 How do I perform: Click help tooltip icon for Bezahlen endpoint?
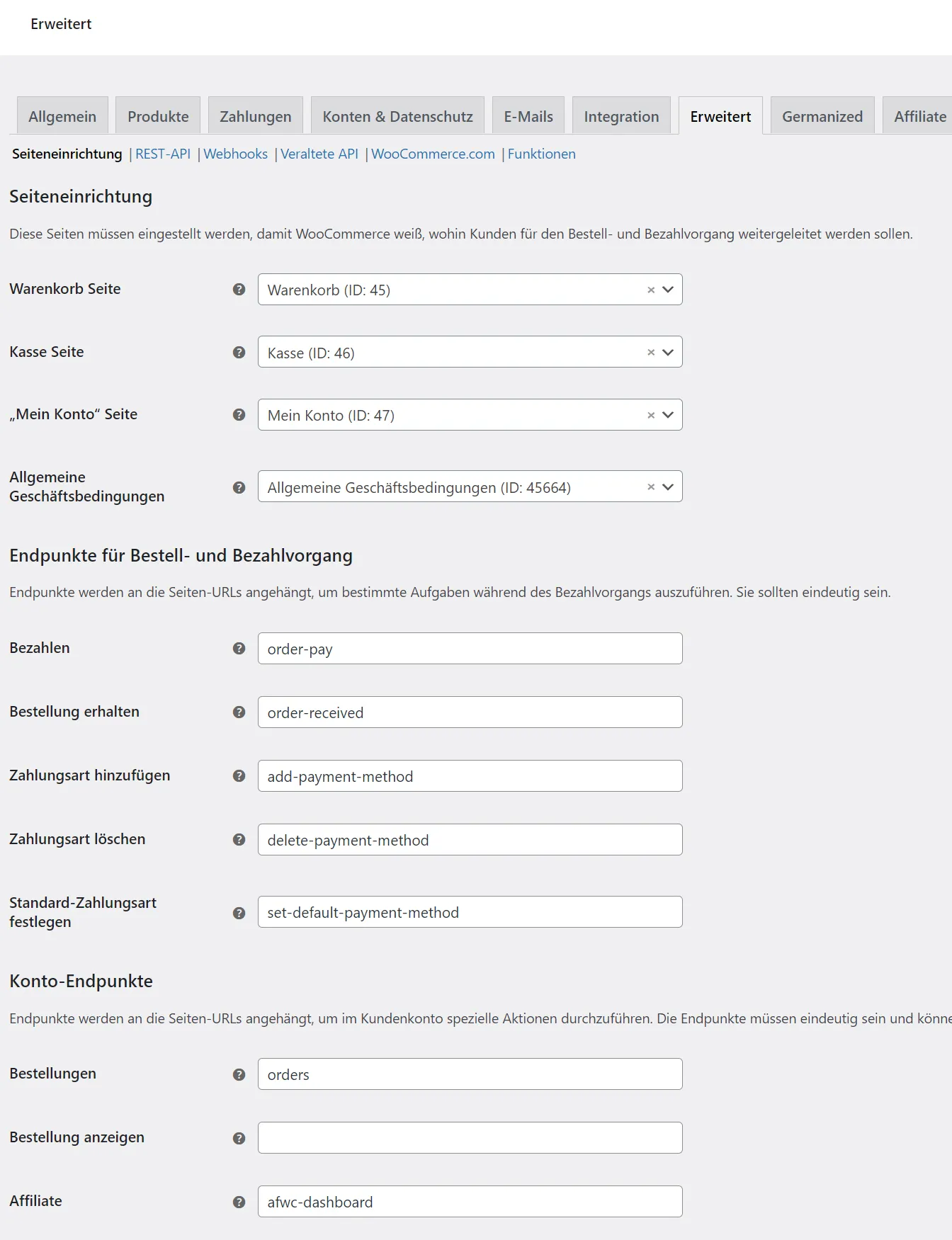(239, 648)
